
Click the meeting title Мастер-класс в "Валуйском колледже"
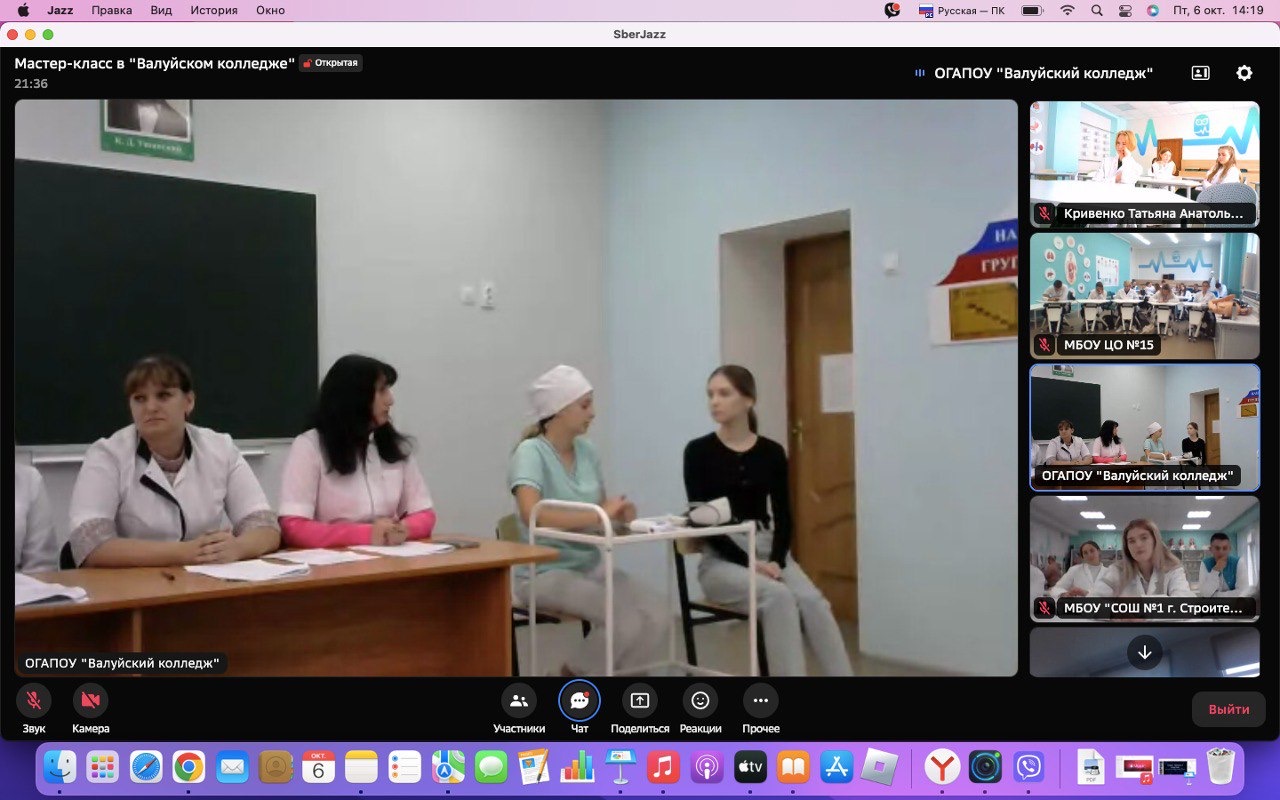tap(154, 63)
